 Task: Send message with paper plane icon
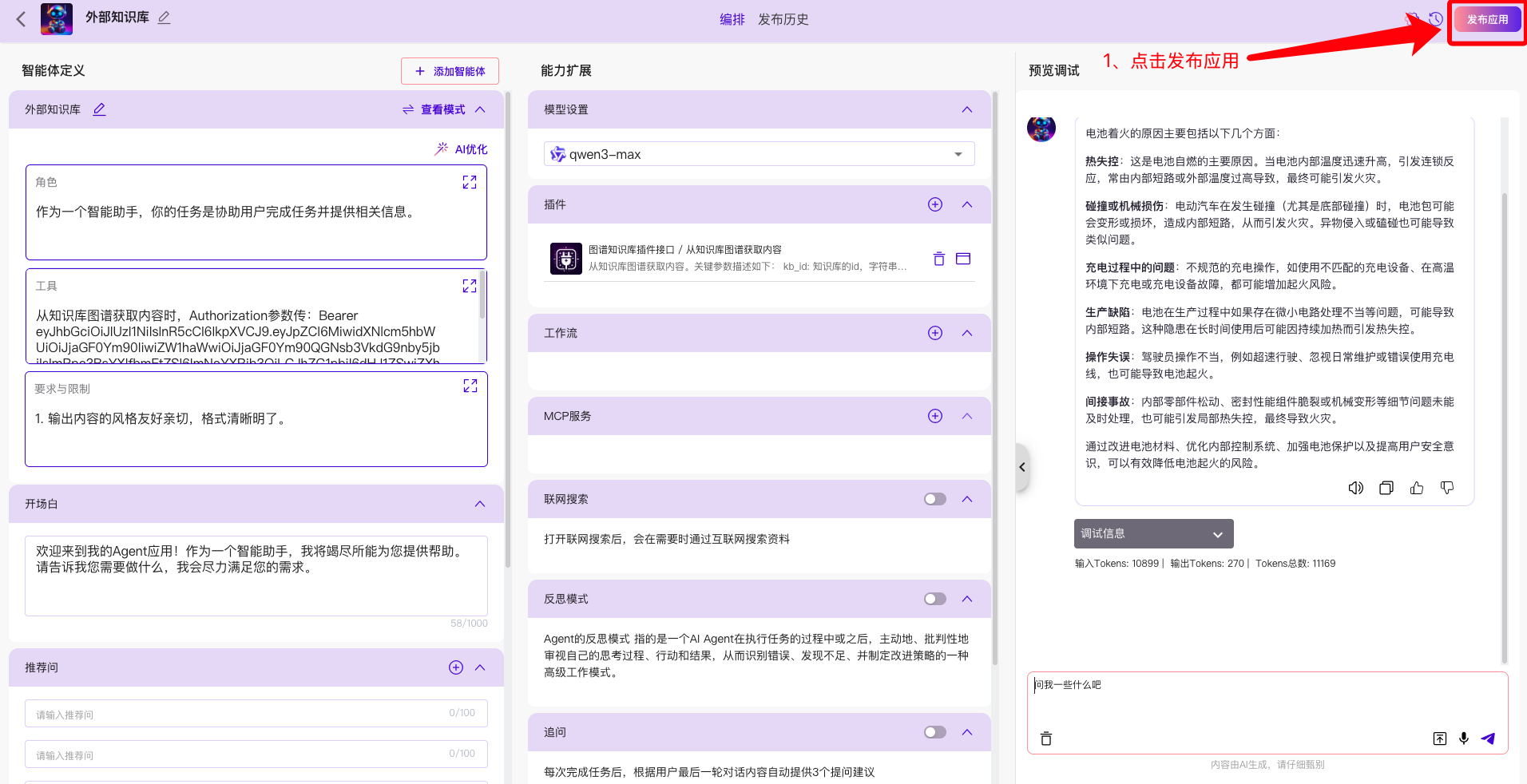coord(1488,738)
